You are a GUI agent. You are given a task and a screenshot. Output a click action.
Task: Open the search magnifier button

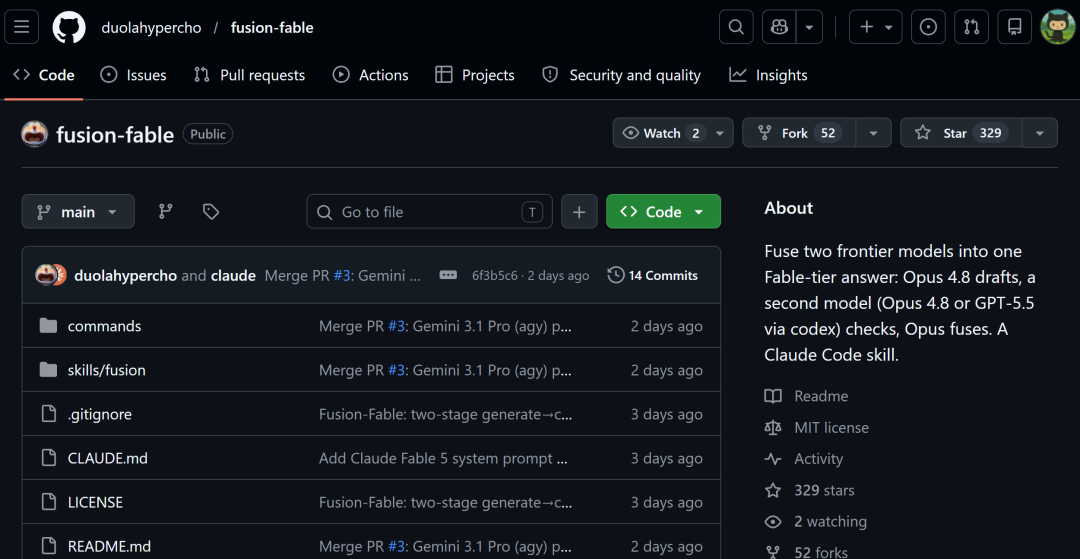(736, 28)
